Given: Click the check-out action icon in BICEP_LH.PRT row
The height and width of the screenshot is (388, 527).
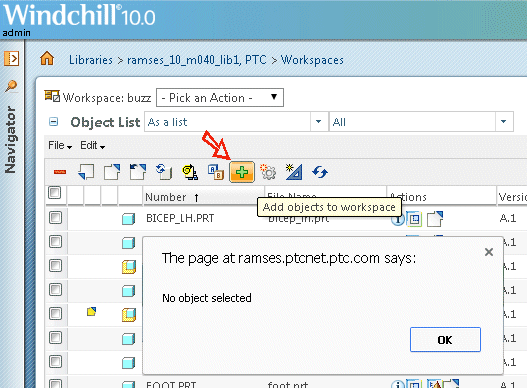Looking at the screenshot, I should point(435,219).
